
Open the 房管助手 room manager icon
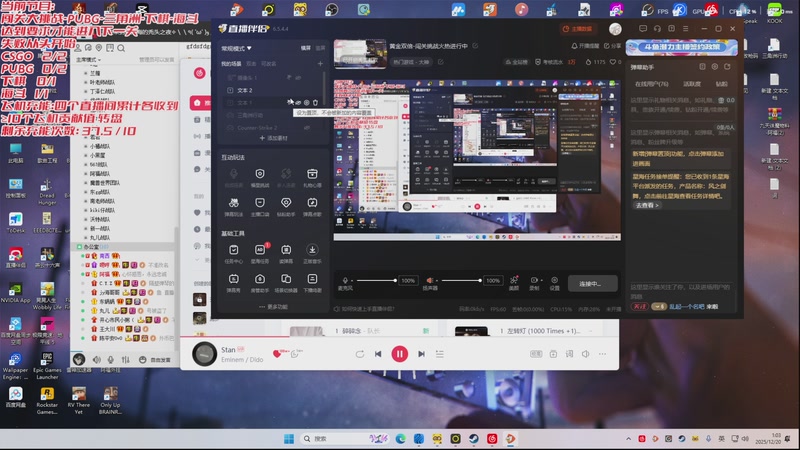click(x=260, y=279)
